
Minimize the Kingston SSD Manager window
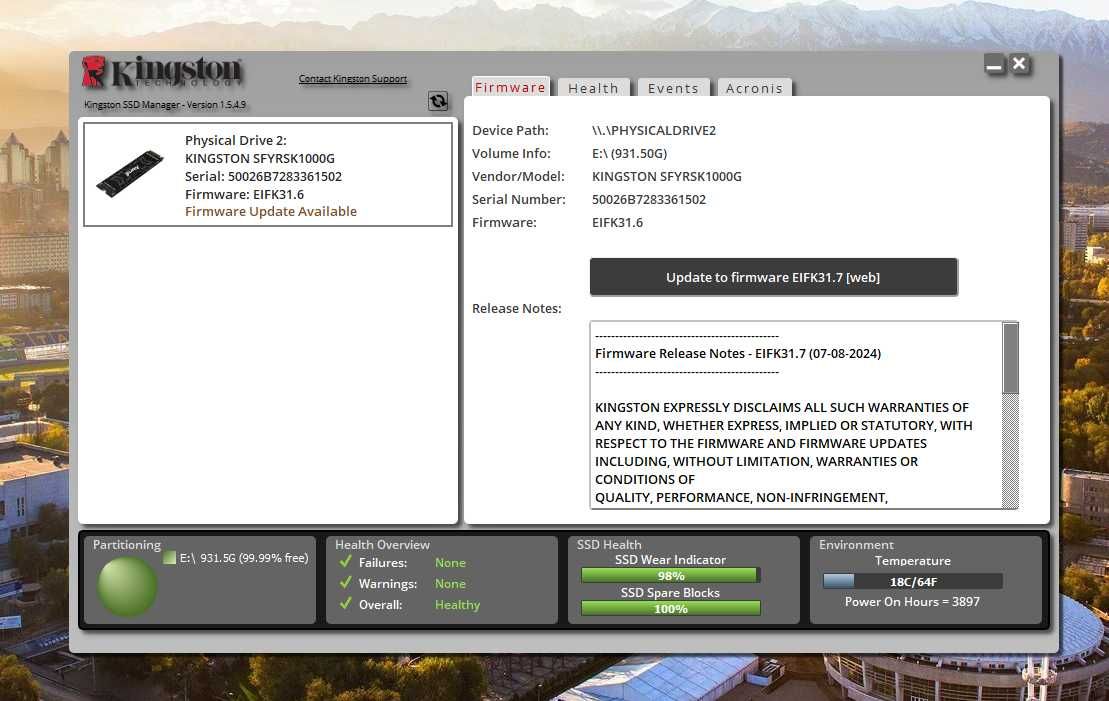[994, 65]
